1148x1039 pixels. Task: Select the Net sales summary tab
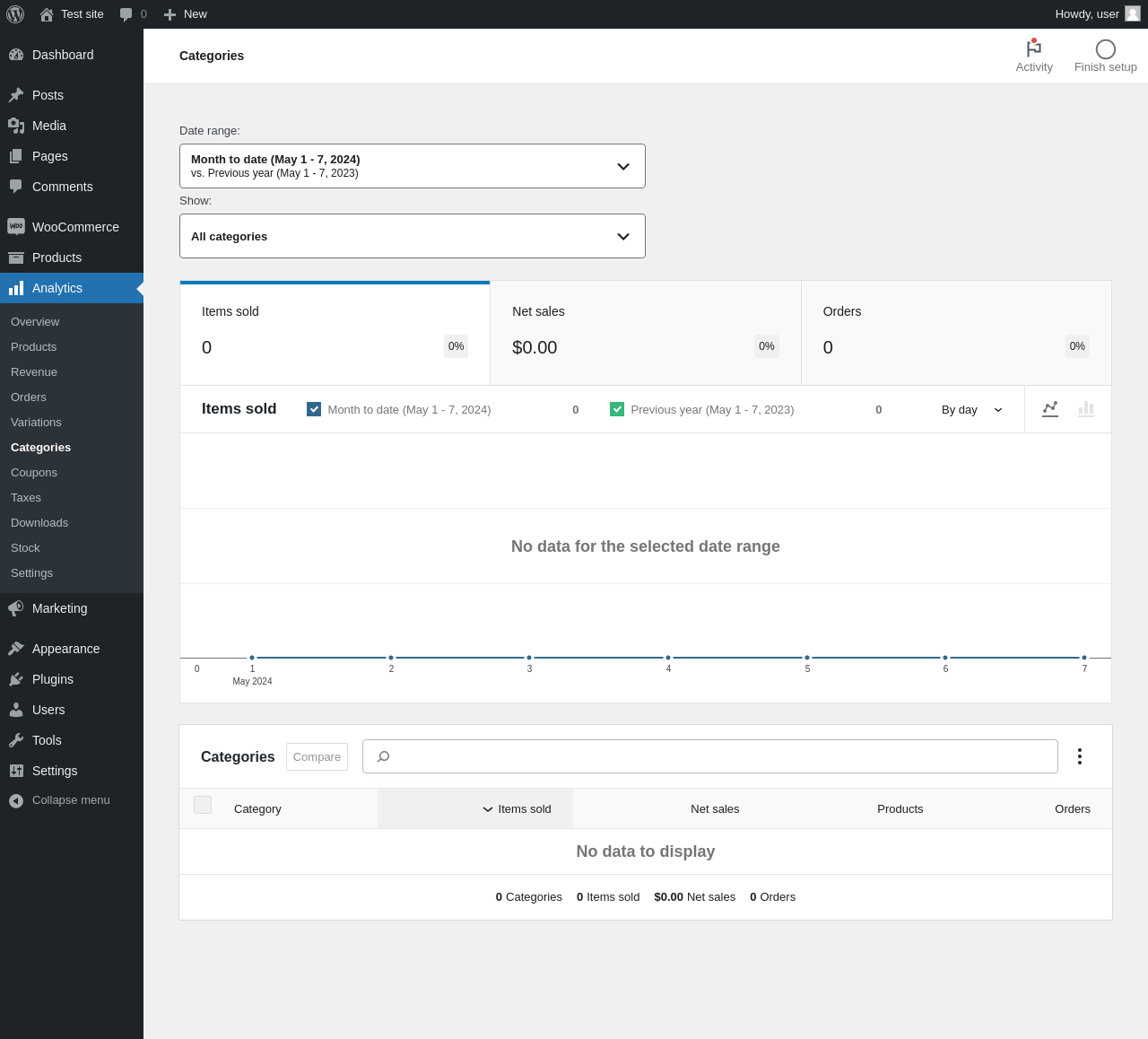(645, 333)
